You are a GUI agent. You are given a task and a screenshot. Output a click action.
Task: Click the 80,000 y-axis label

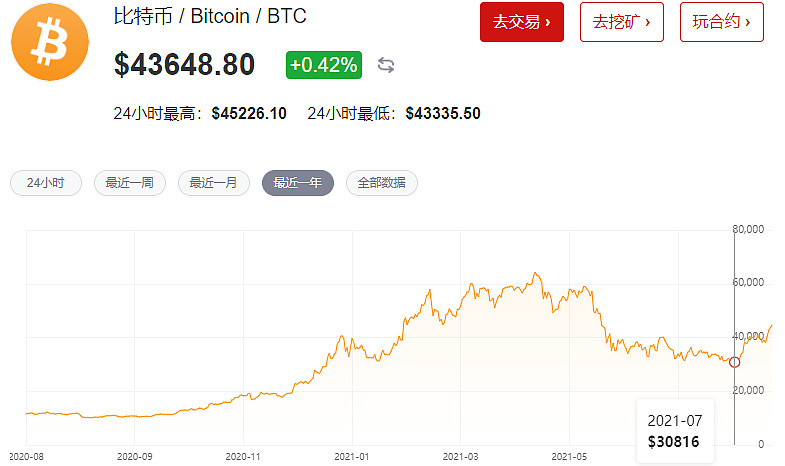point(748,230)
